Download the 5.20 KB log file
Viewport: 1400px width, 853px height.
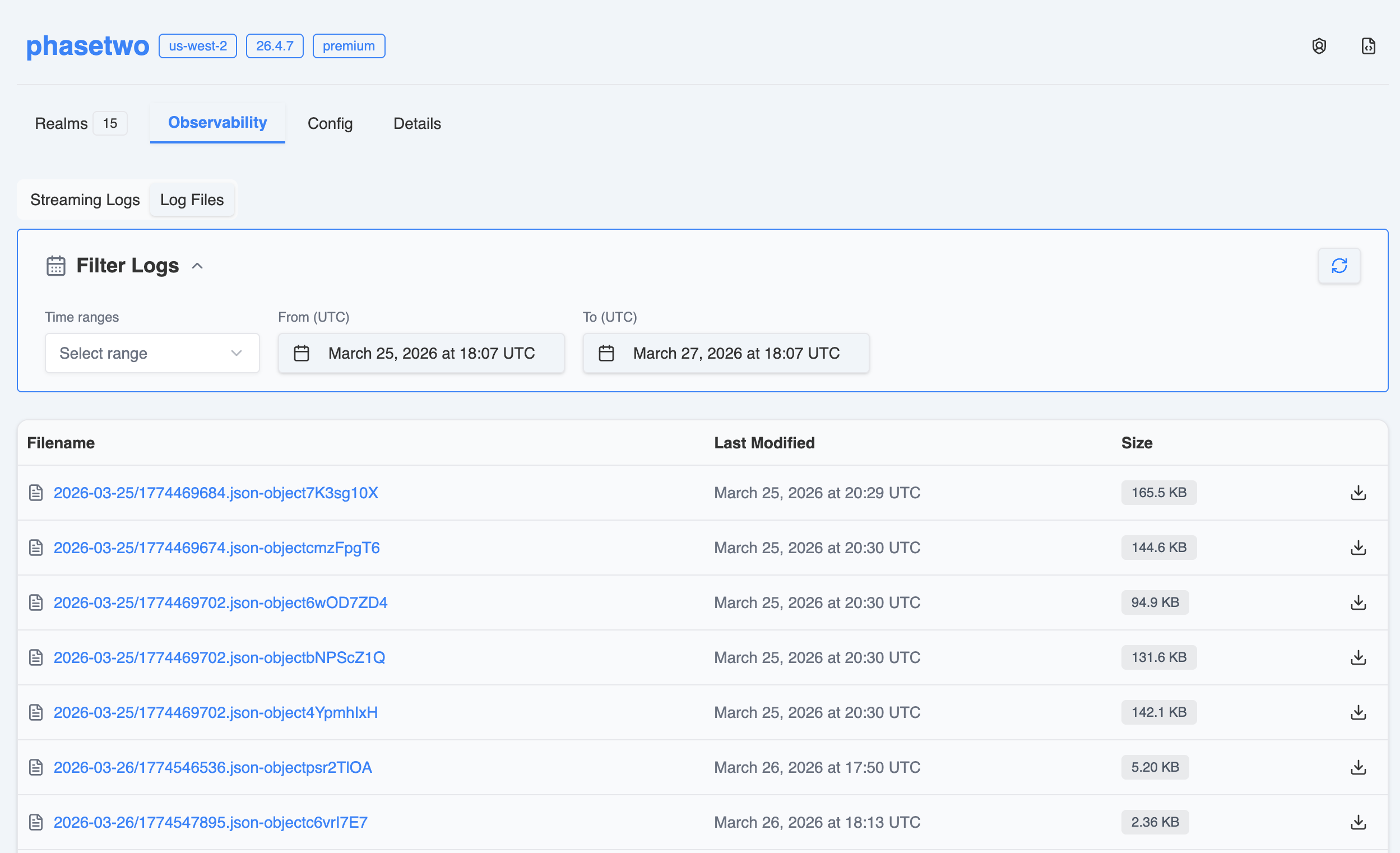(x=1358, y=767)
